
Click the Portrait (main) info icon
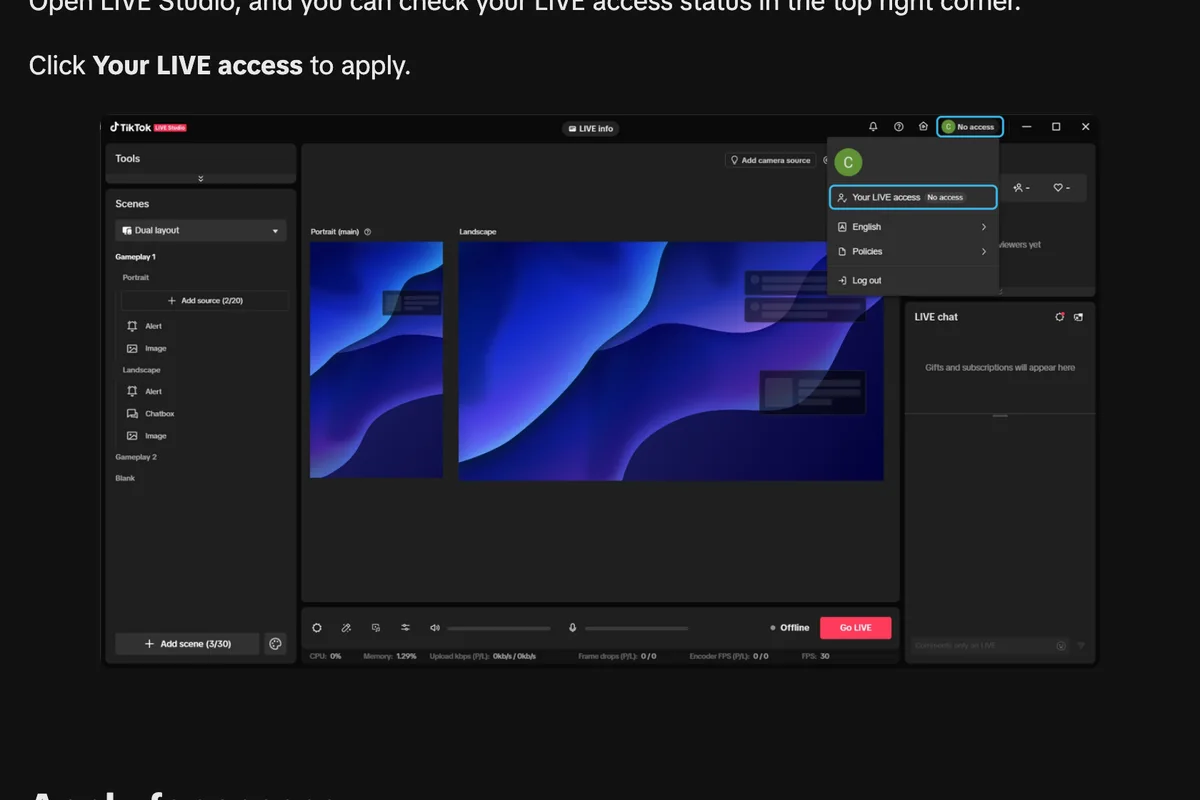tap(368, 232)
